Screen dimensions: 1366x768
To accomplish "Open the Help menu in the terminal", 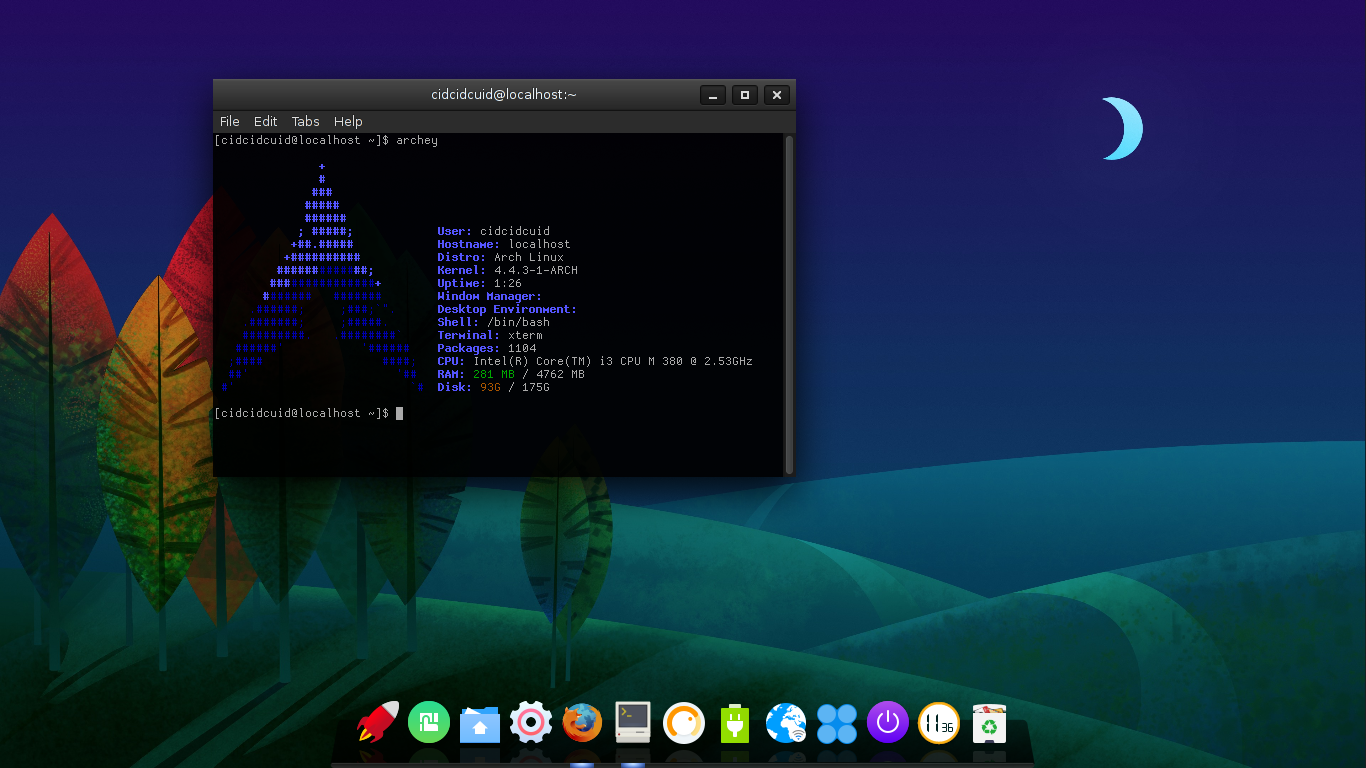I will click(x=348, y=121).
